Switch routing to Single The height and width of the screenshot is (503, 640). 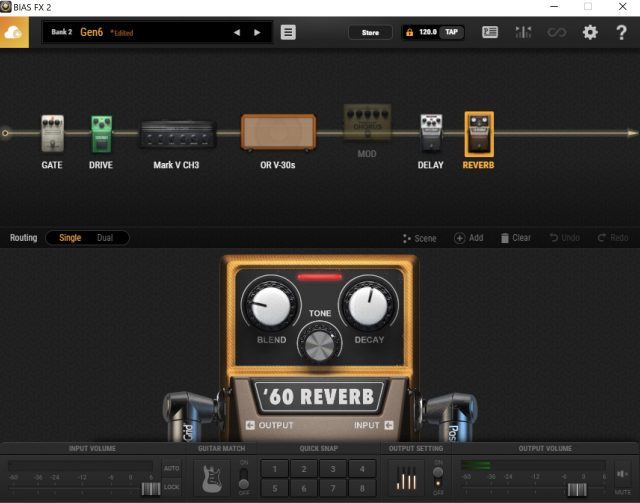point(70,238)
